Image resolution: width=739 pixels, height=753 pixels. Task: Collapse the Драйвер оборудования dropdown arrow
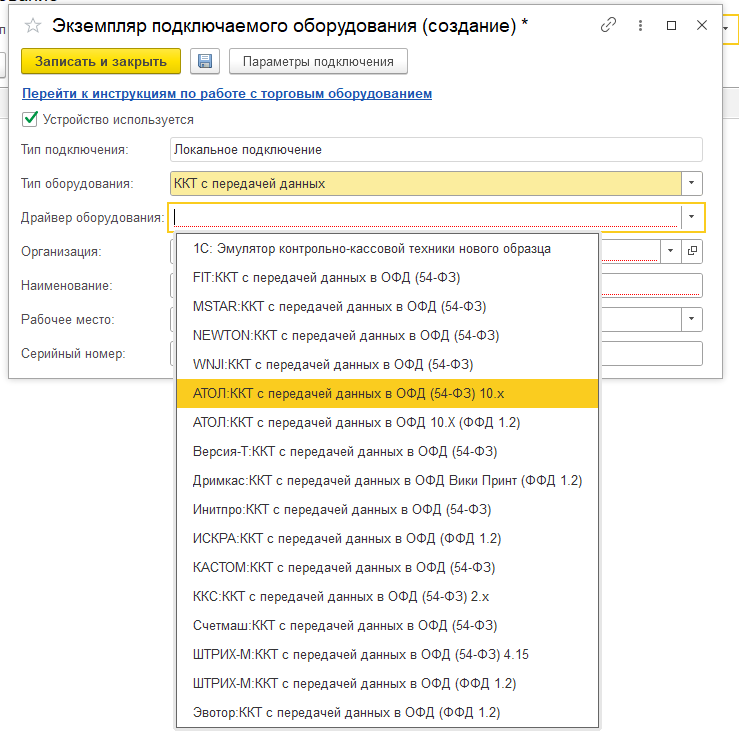pyautogui.click(x=691, y=217)
